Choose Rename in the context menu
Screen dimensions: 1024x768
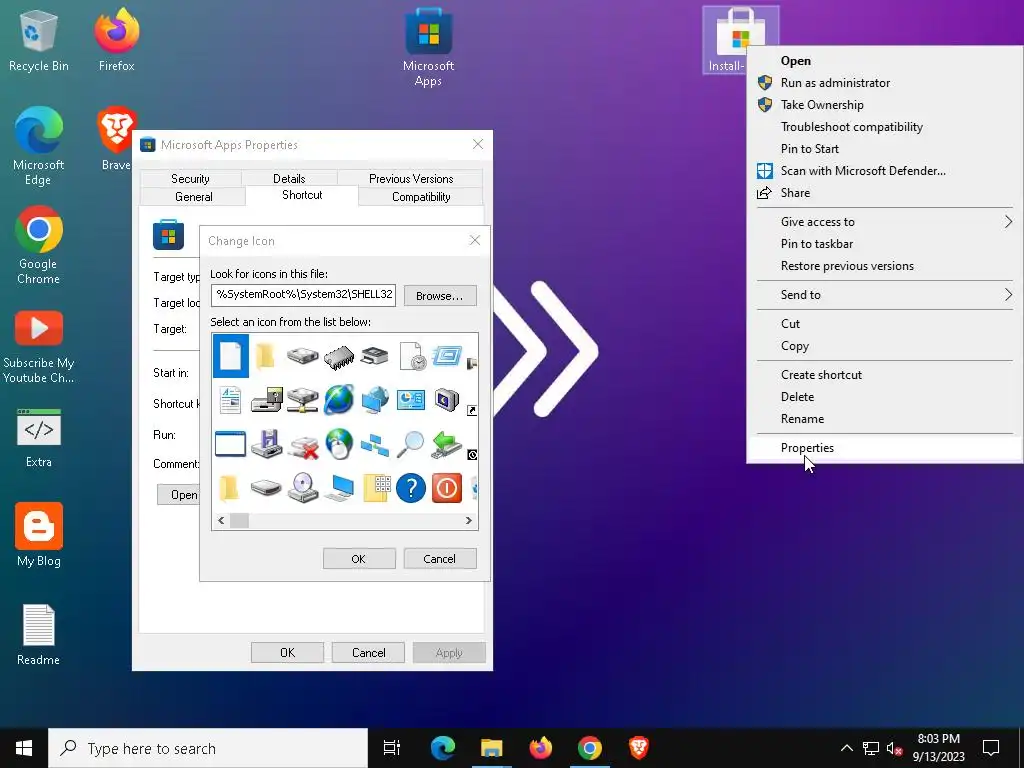coord(884,419)
